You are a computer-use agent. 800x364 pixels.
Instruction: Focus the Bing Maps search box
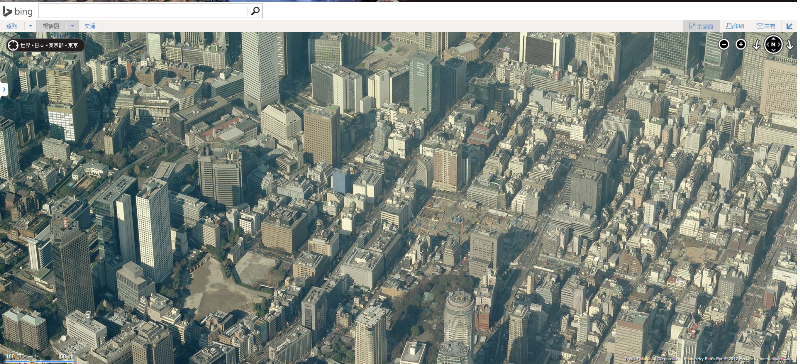pos(143,11)
